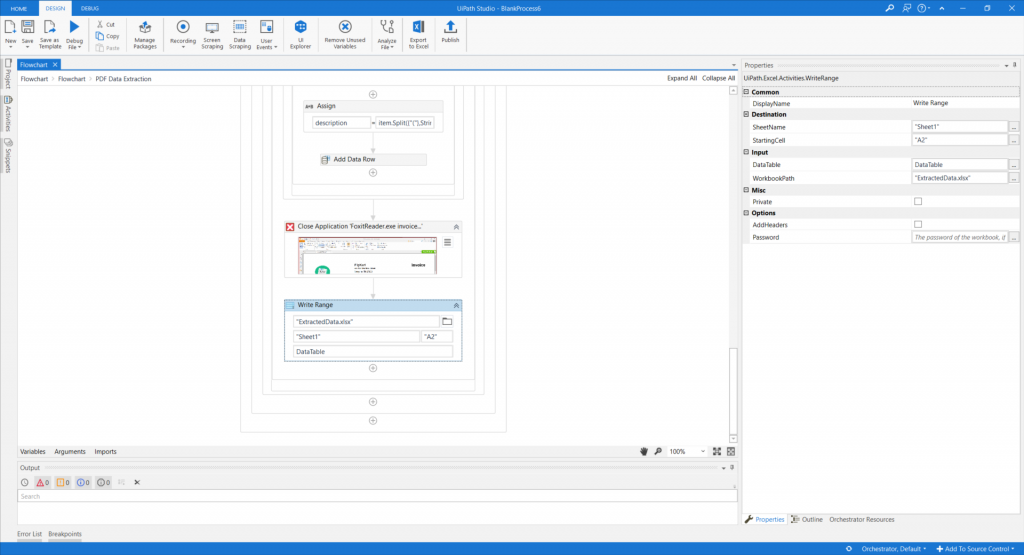Collapse the Close Application activity

[x=456, y=227]
